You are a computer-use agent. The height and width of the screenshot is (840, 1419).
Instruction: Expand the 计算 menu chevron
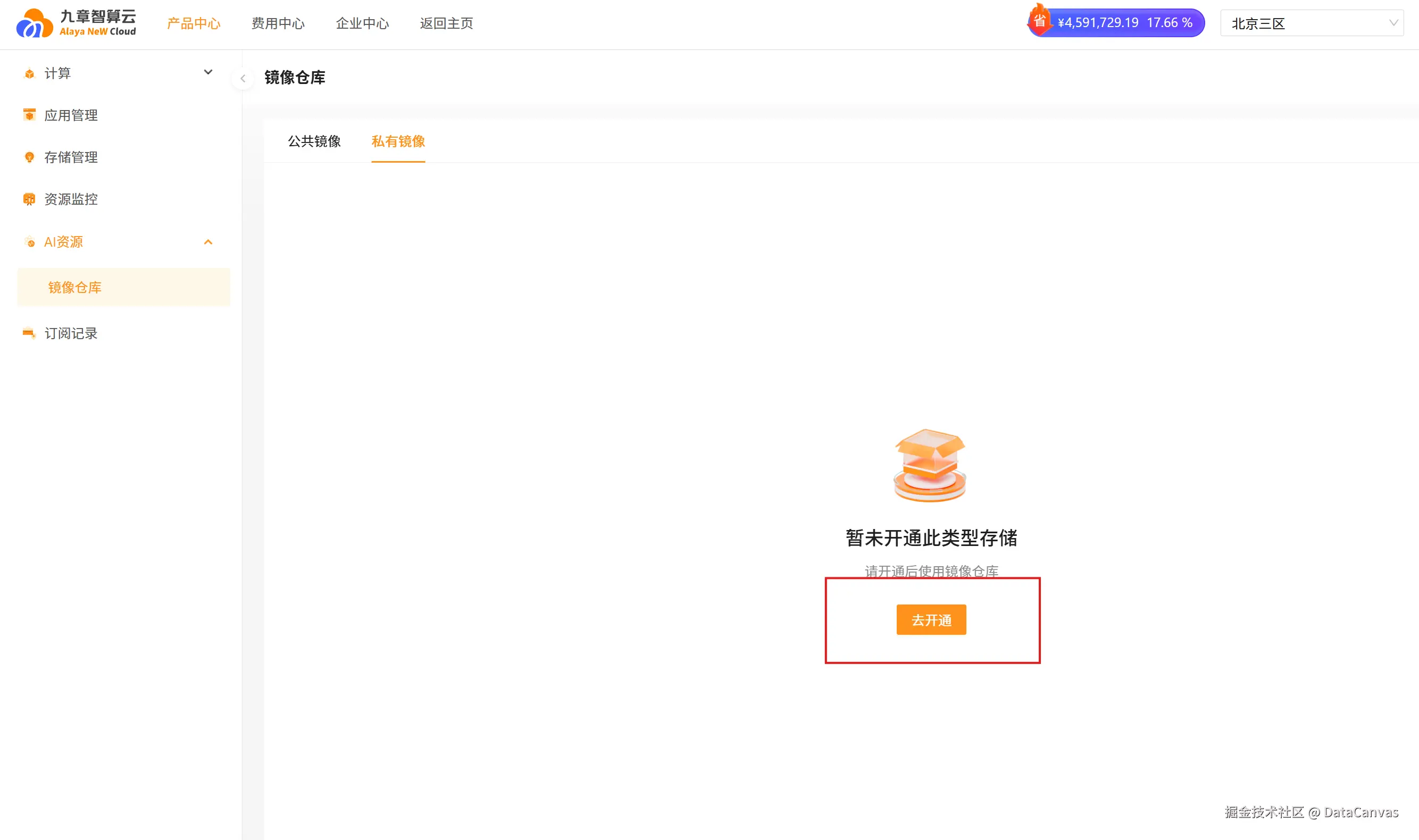[208, 72]
